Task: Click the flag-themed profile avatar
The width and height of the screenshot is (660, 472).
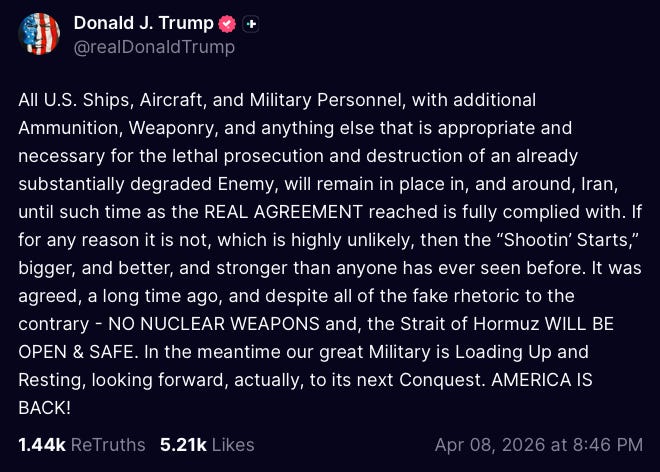Action: point(39,34)
